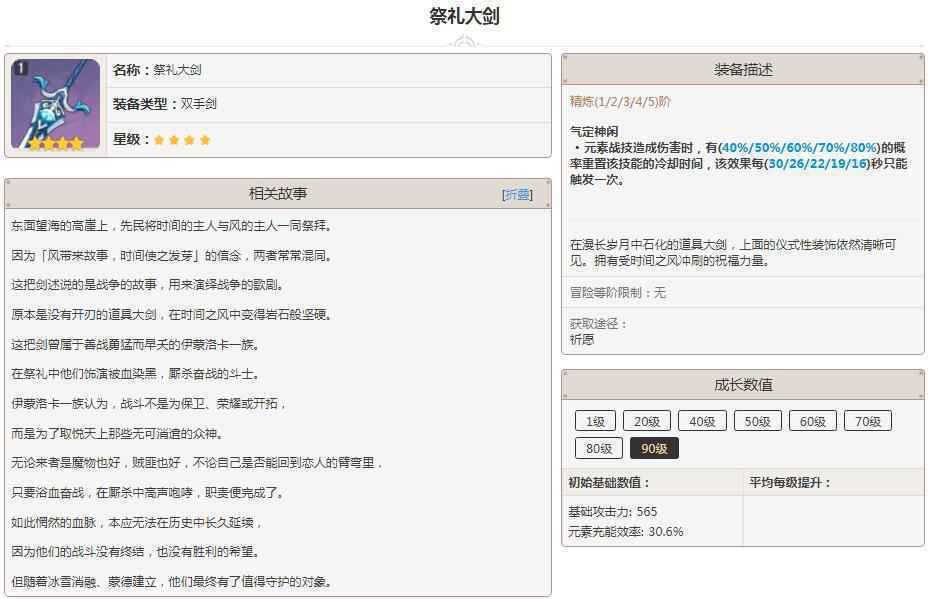
Task: Select the 80级 level tab
Action: (599, 449)
